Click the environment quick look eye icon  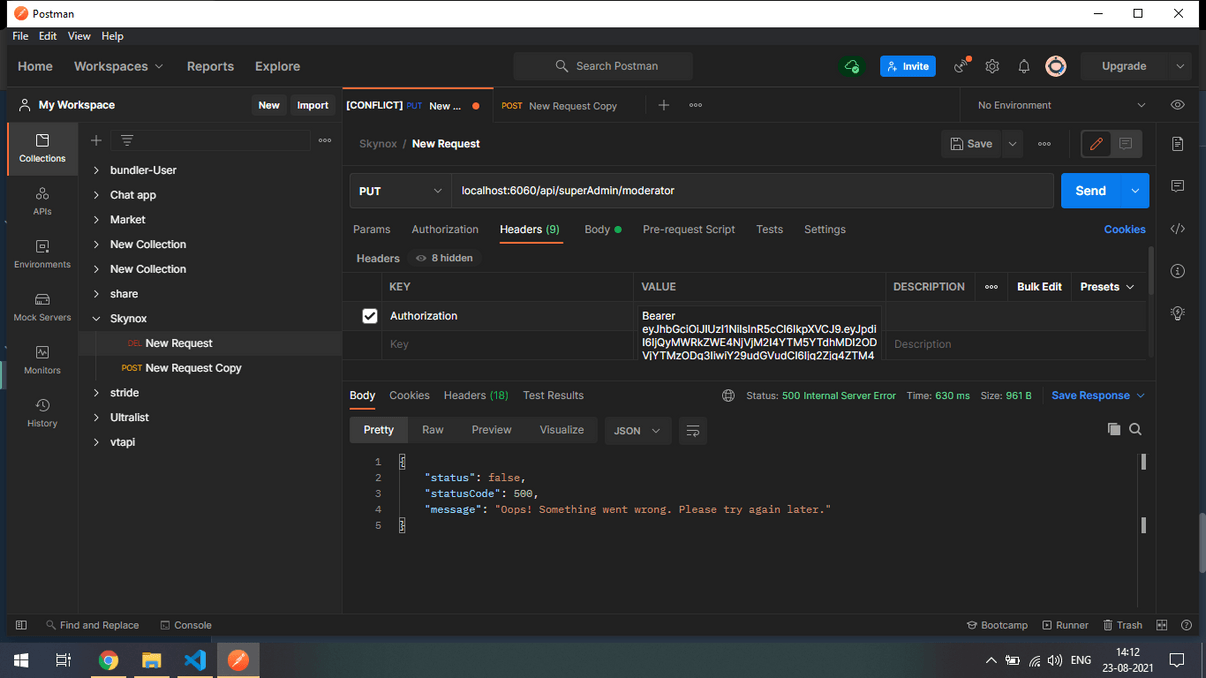pos(1177,105)
